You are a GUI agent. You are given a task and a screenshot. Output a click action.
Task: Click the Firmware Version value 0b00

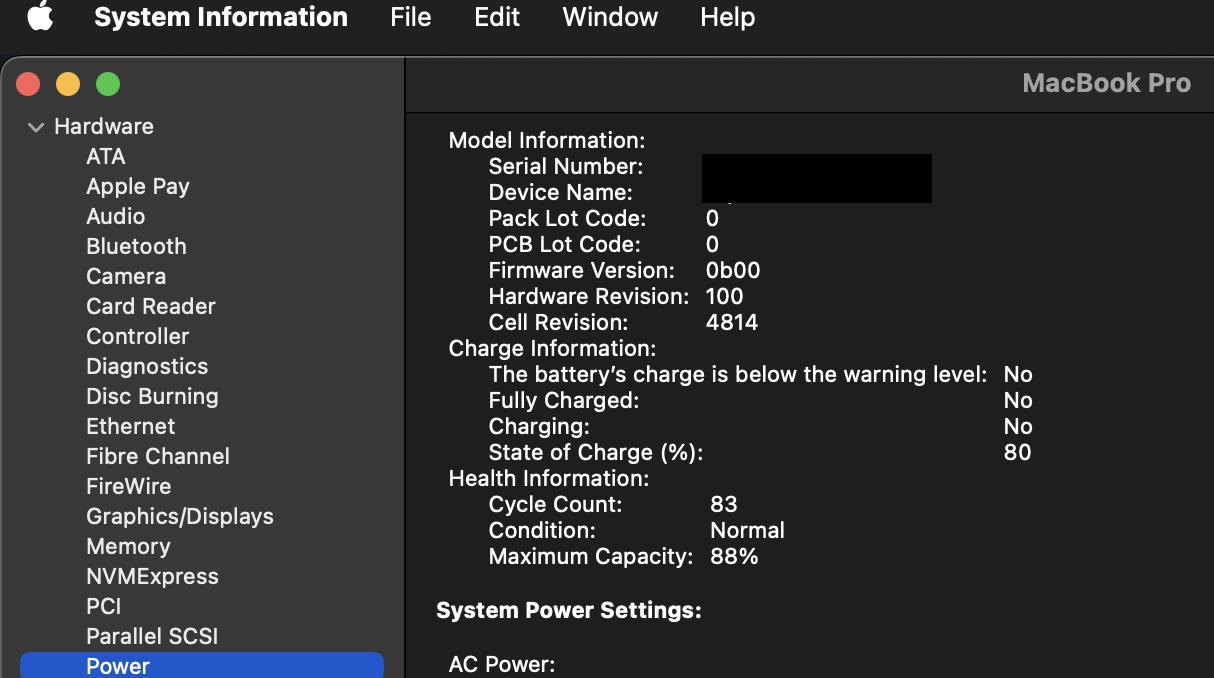[x=733, y=271]
